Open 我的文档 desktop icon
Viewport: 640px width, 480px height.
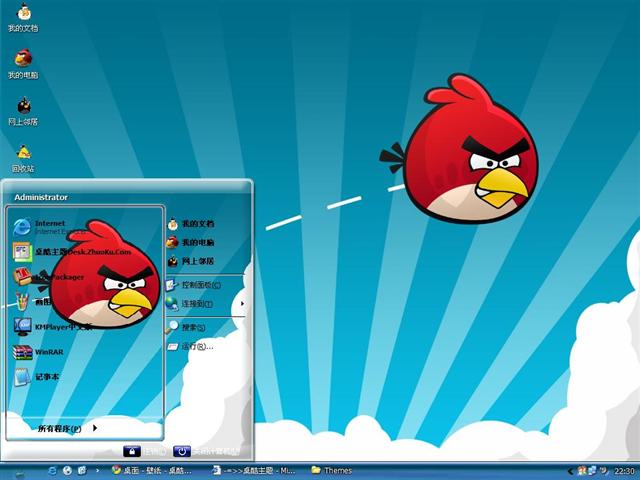point(23,18)
